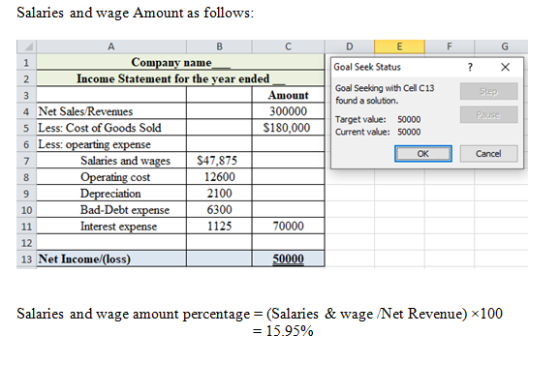Click the 2100 depreciation value
Viewport: 560px width, 365px height.
pos(219,193)
